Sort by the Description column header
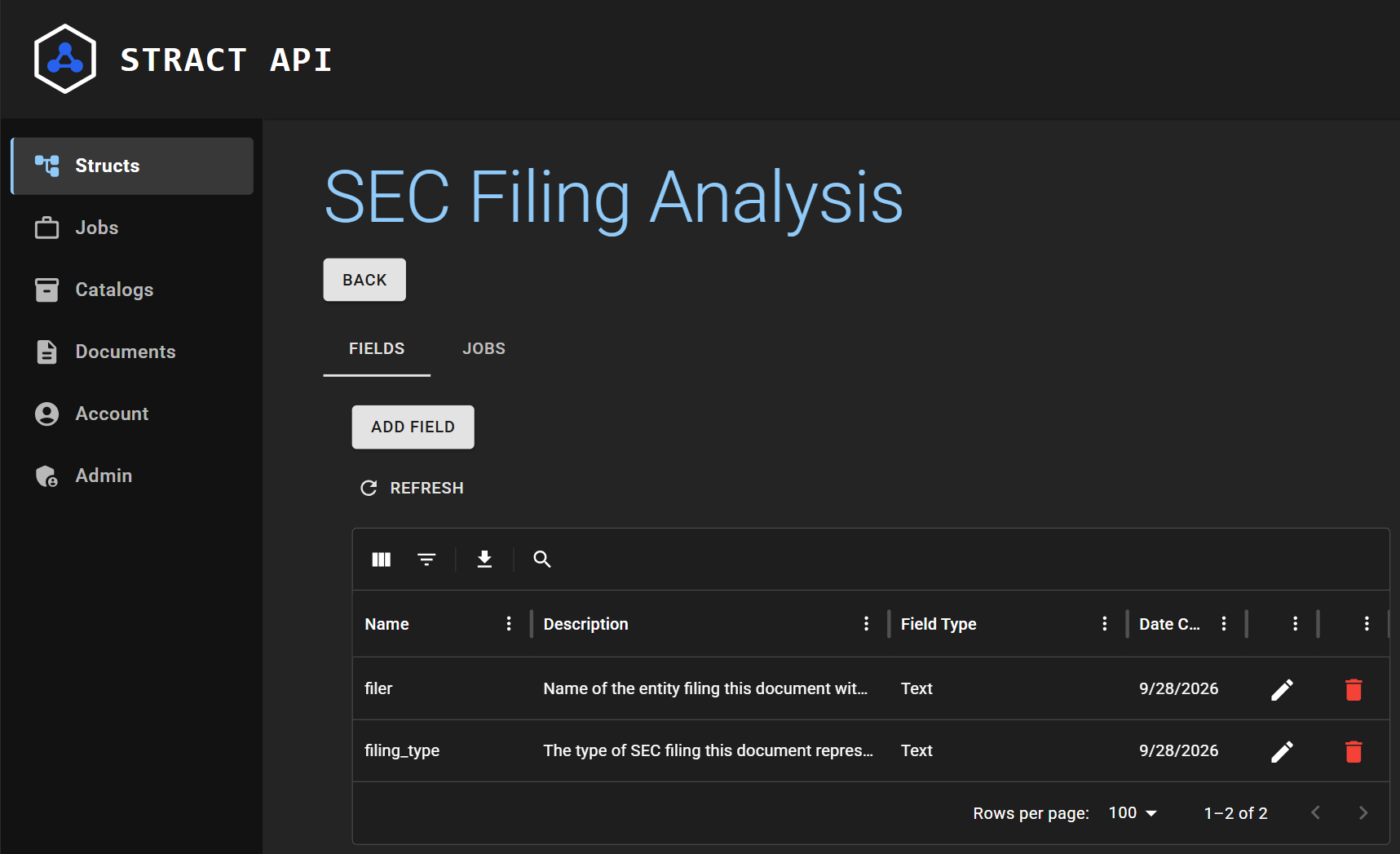This screenshot has height=854, width=1400. (585, 624)
